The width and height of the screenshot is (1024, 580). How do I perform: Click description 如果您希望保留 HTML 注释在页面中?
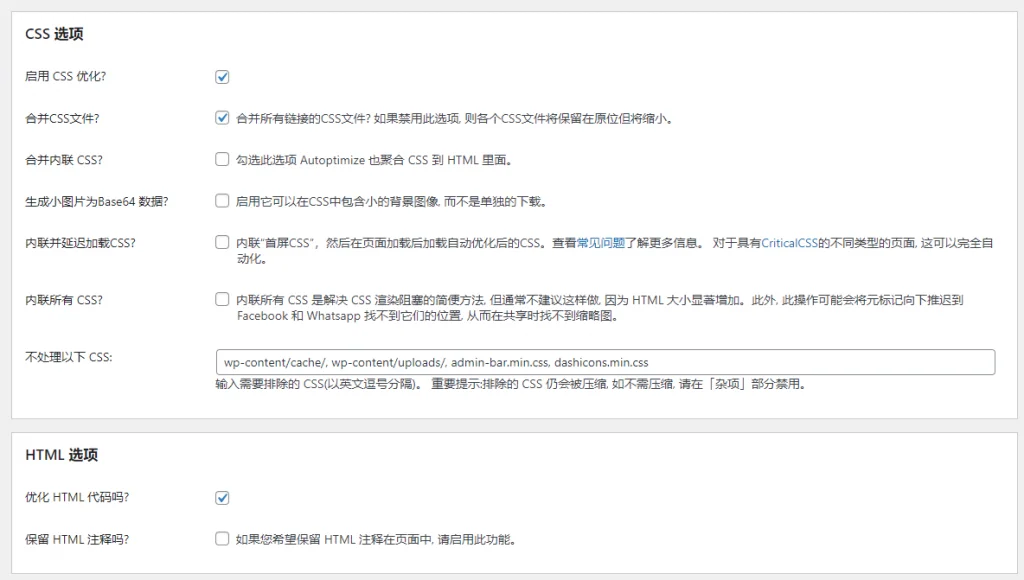pyautogui.click(x=376, y=540)
